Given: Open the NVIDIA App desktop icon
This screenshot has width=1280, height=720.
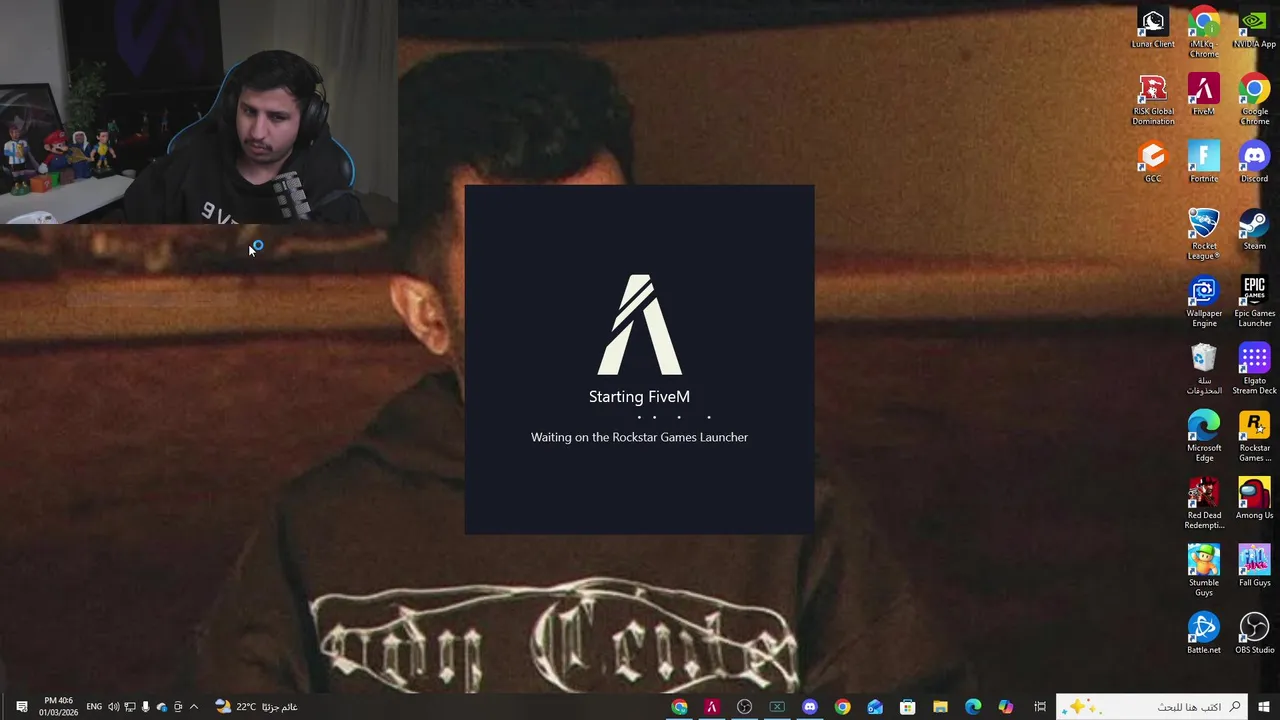Looking at the screenshot, I should pos(1254,29).
